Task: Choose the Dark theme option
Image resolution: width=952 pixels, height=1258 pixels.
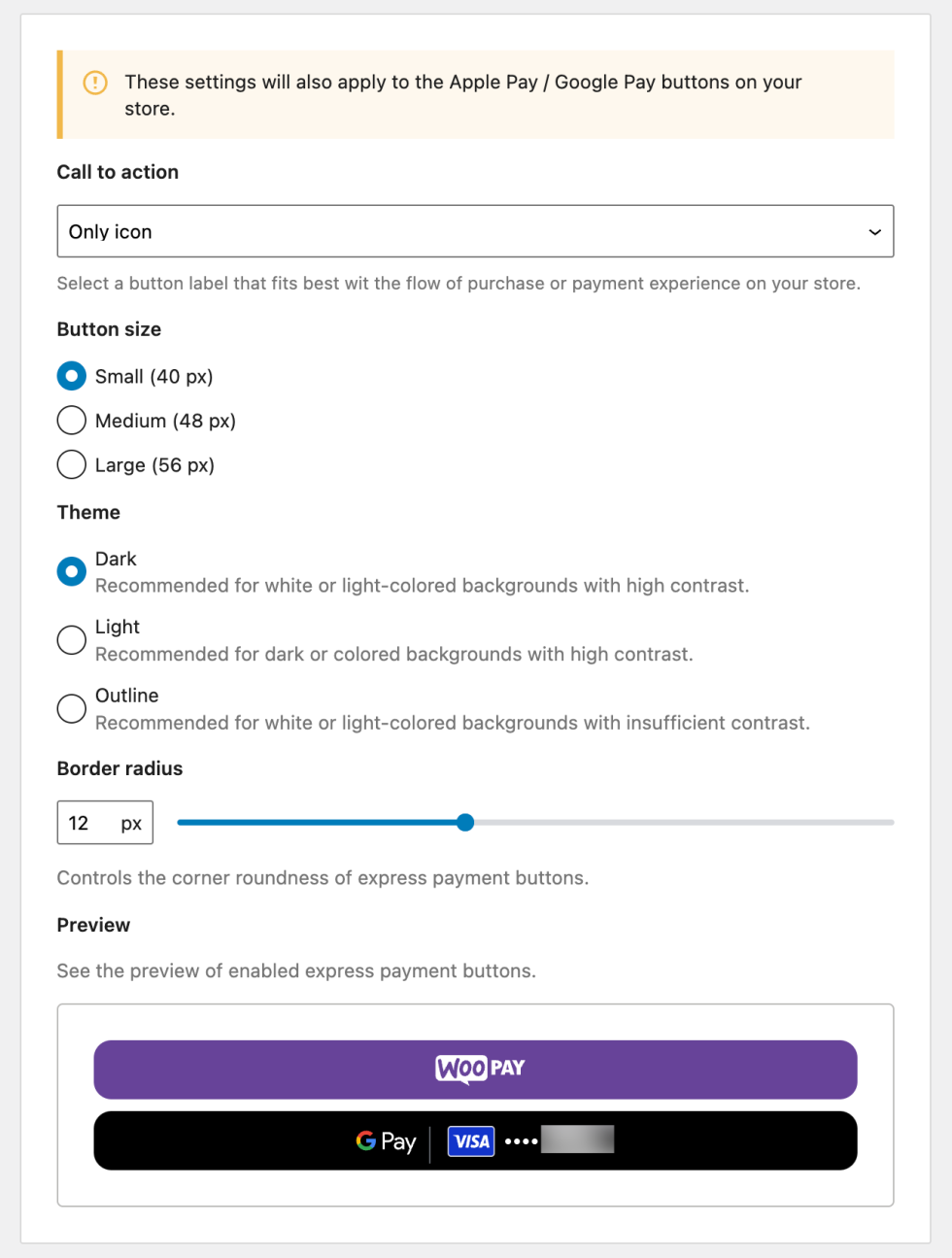Action: [x=72, y=571]
